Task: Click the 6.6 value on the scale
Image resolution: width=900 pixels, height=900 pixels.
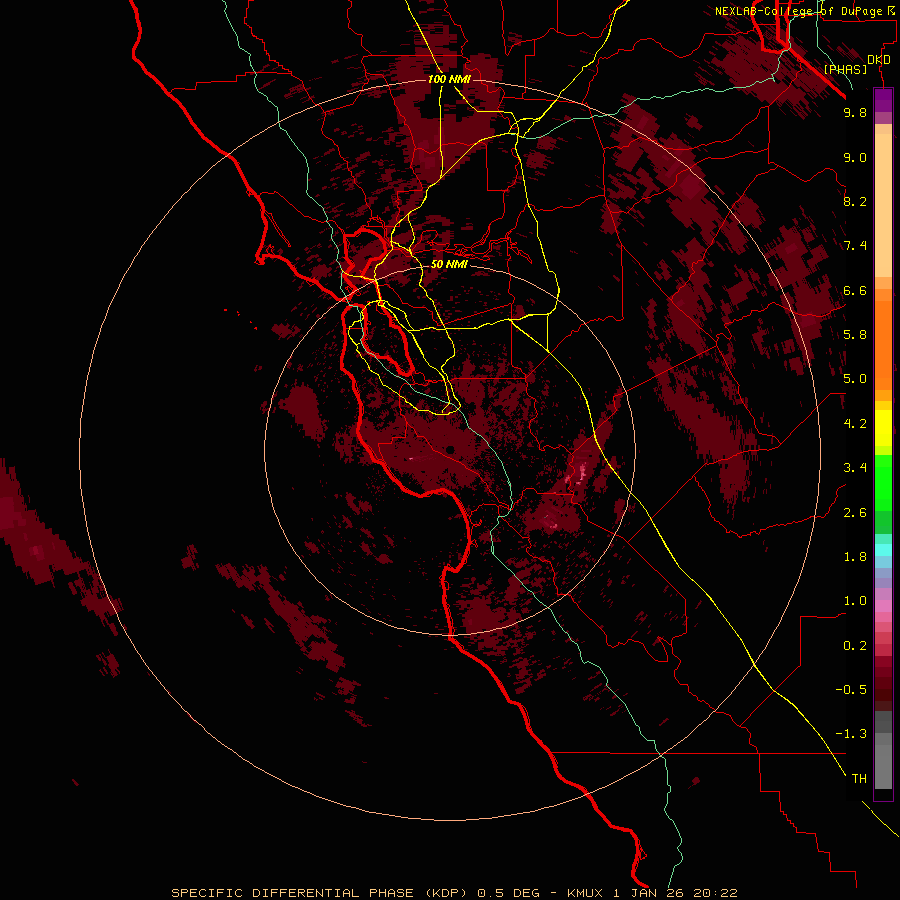Action: coord(855,290)
